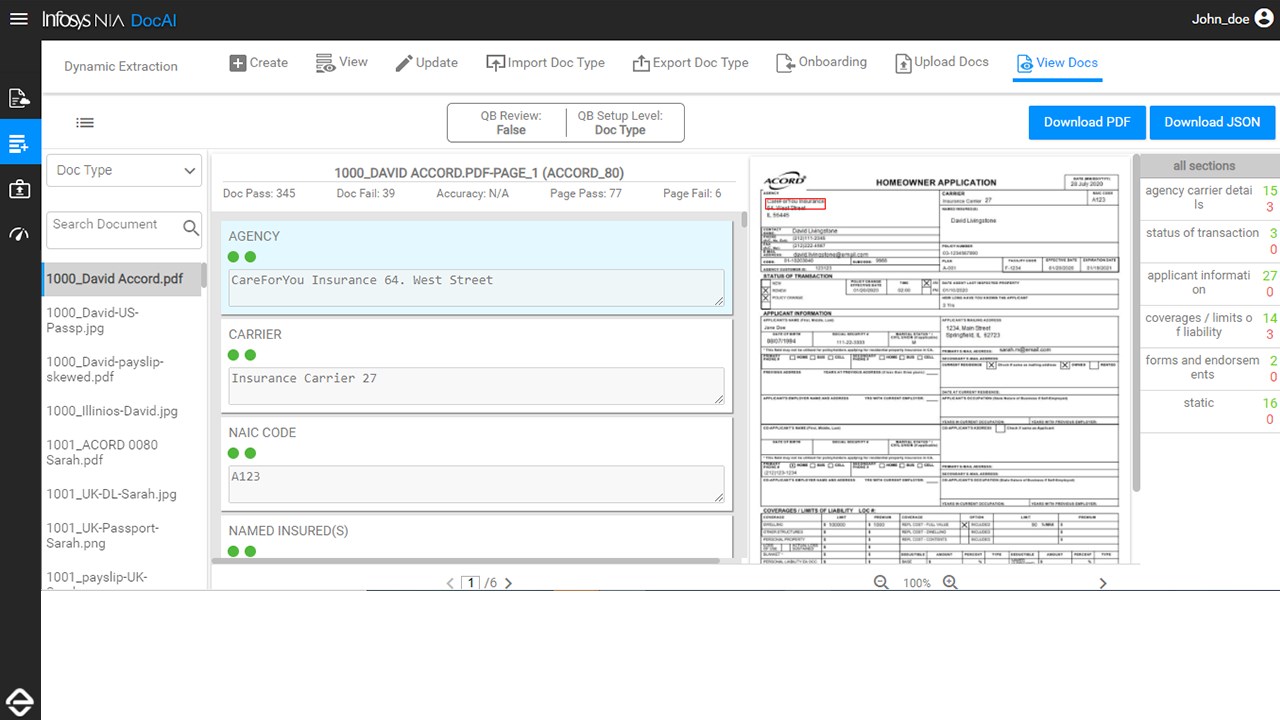This screenshot has height=720, width=1280.
Task: Click the Export Doc Type option
Action: tap(690, 62)
